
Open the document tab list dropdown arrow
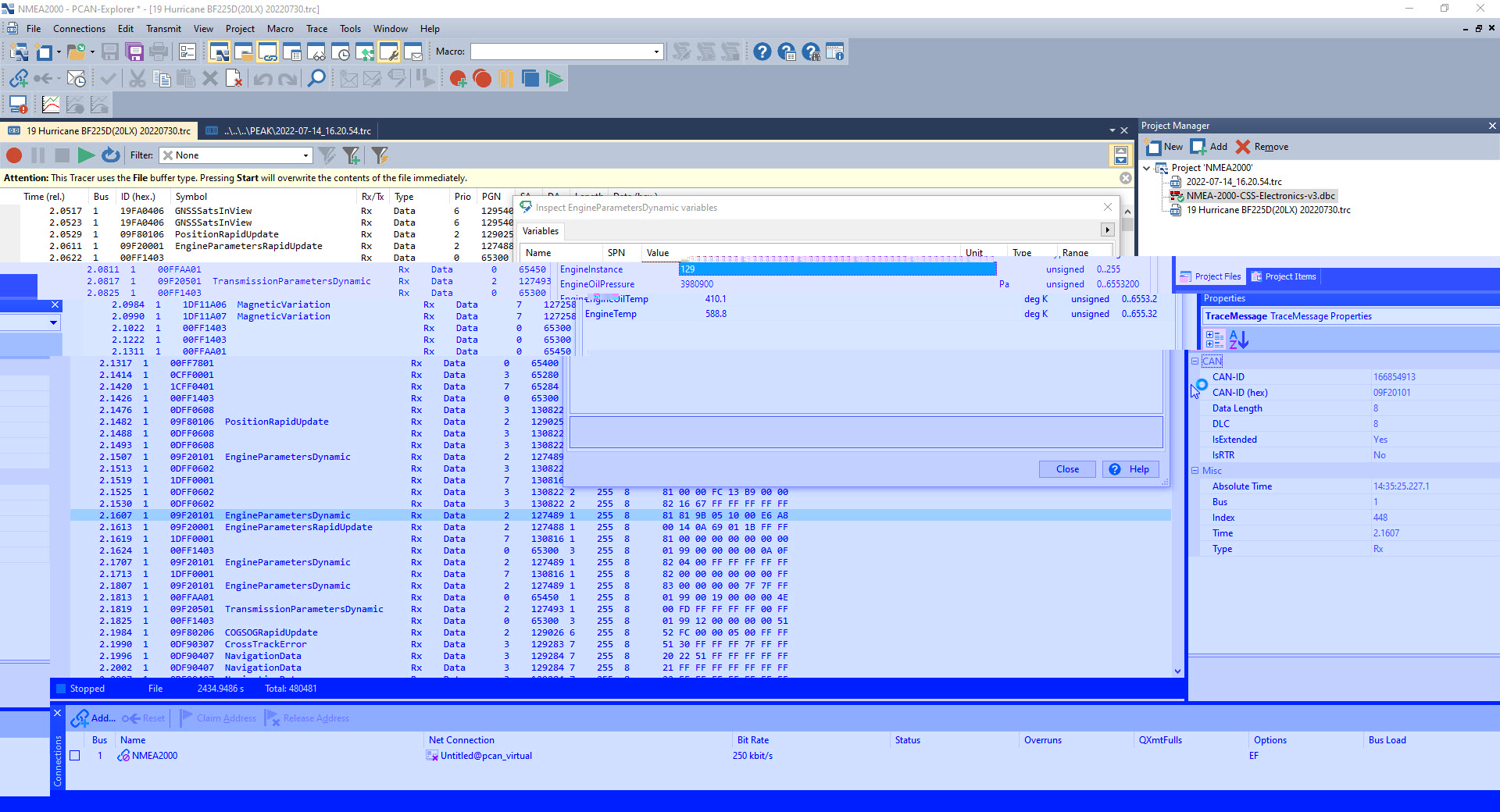[x=1112, y=130]
